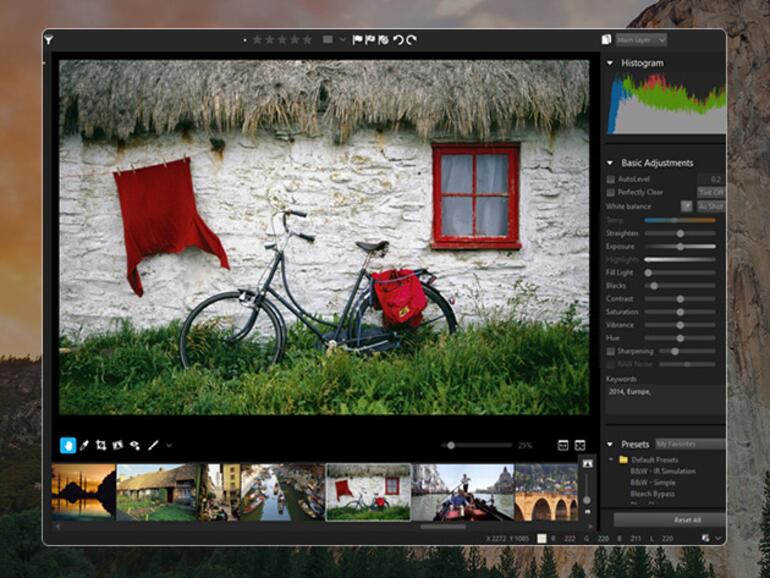Select the red-eye keys tool

pos(135,445)
